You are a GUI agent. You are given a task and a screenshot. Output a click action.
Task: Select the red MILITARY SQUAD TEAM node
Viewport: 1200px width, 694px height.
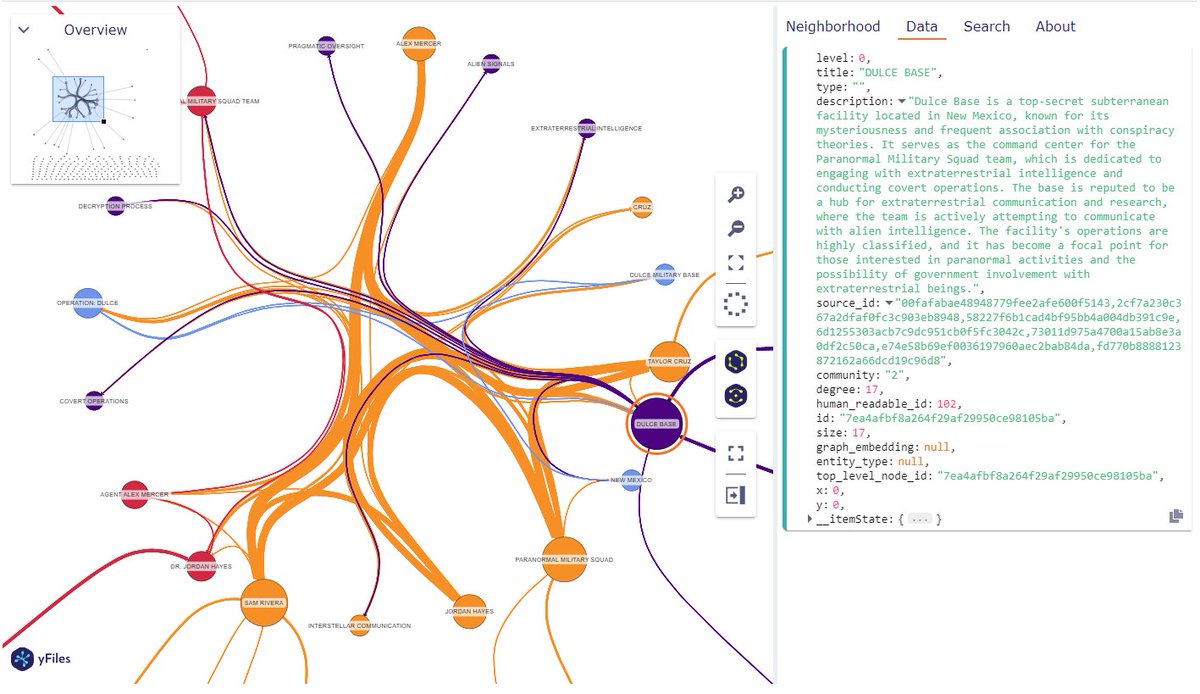coord(201,101)
